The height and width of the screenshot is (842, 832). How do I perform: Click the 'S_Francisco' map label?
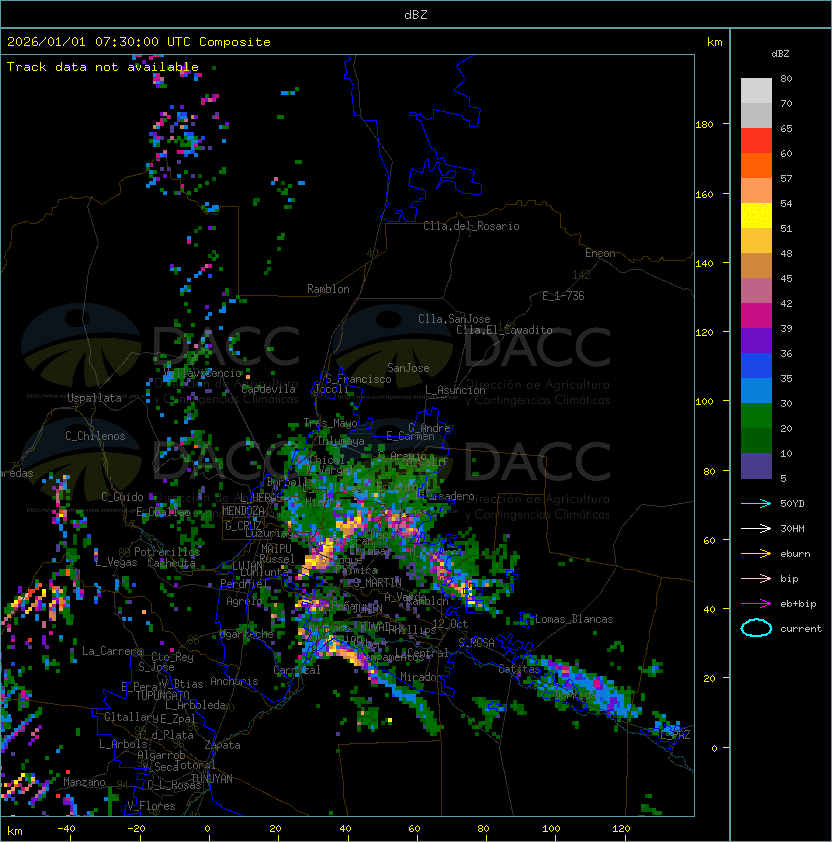pos(358,380)
